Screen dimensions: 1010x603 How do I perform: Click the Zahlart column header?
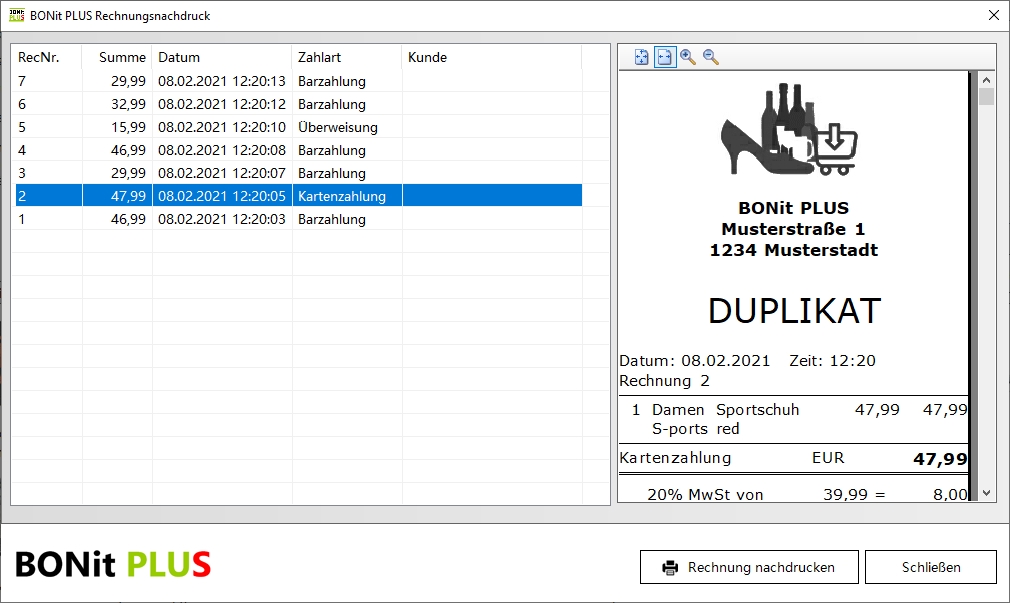(347, 57)
